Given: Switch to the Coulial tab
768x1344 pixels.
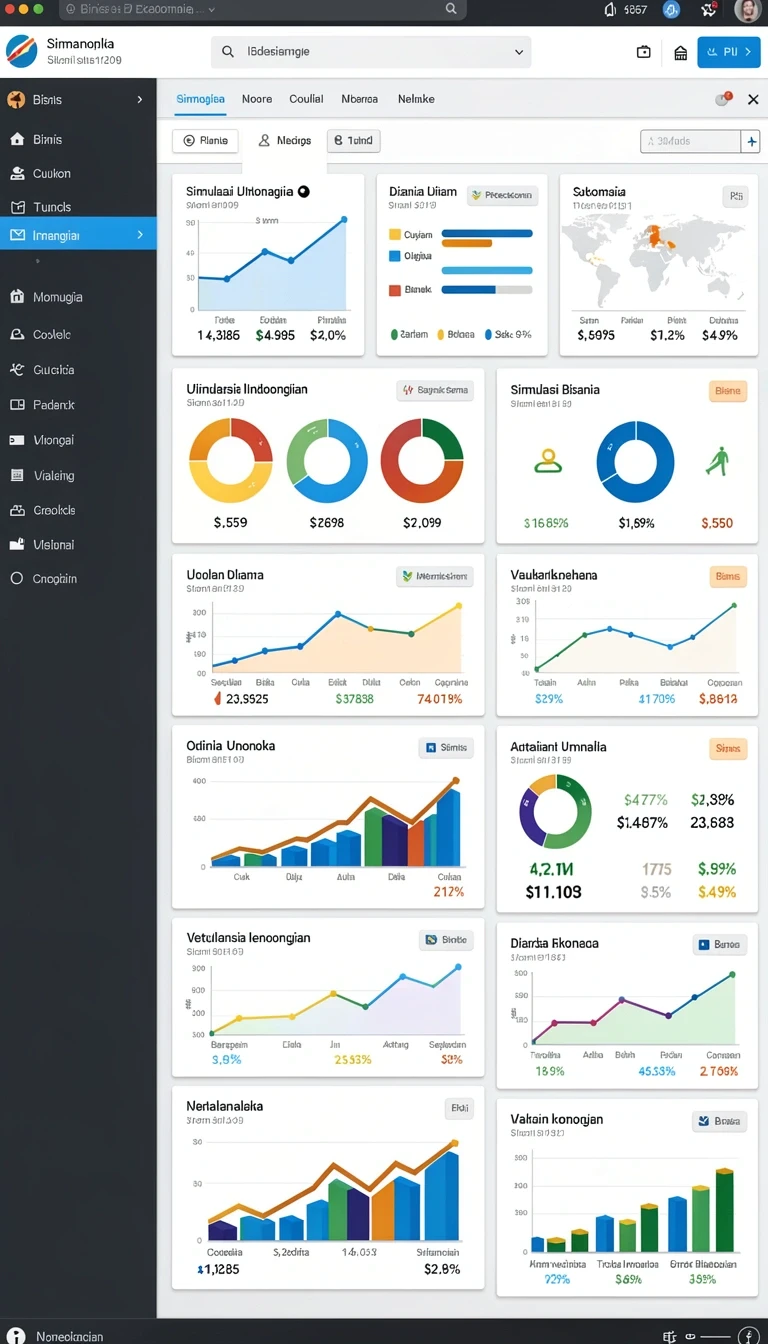Looking at the screenshot, I should [306, 99].
